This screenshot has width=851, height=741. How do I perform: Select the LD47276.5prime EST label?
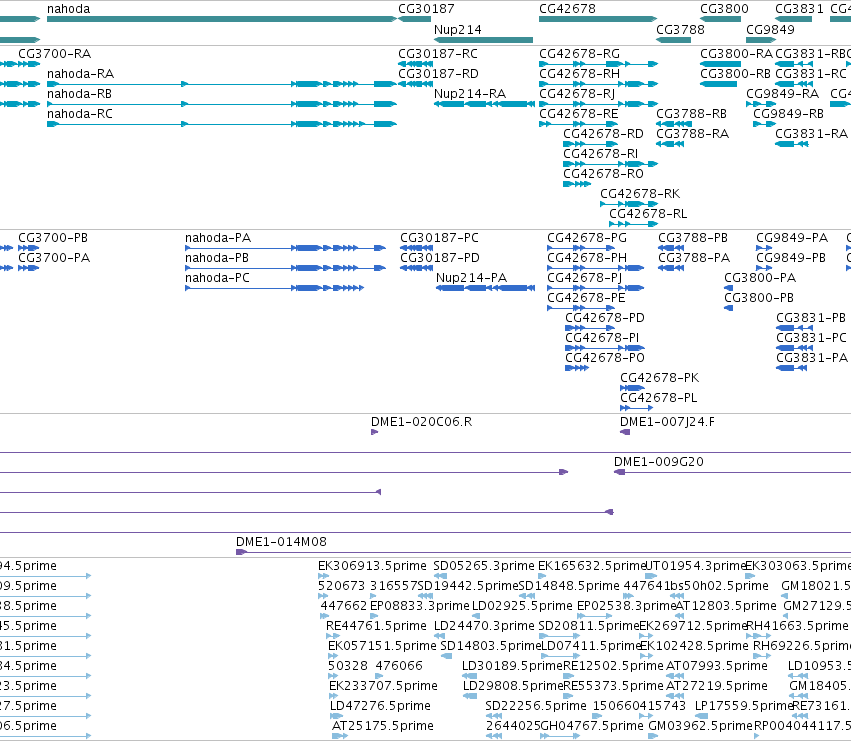pyautogui.click(x=380, y=706)
